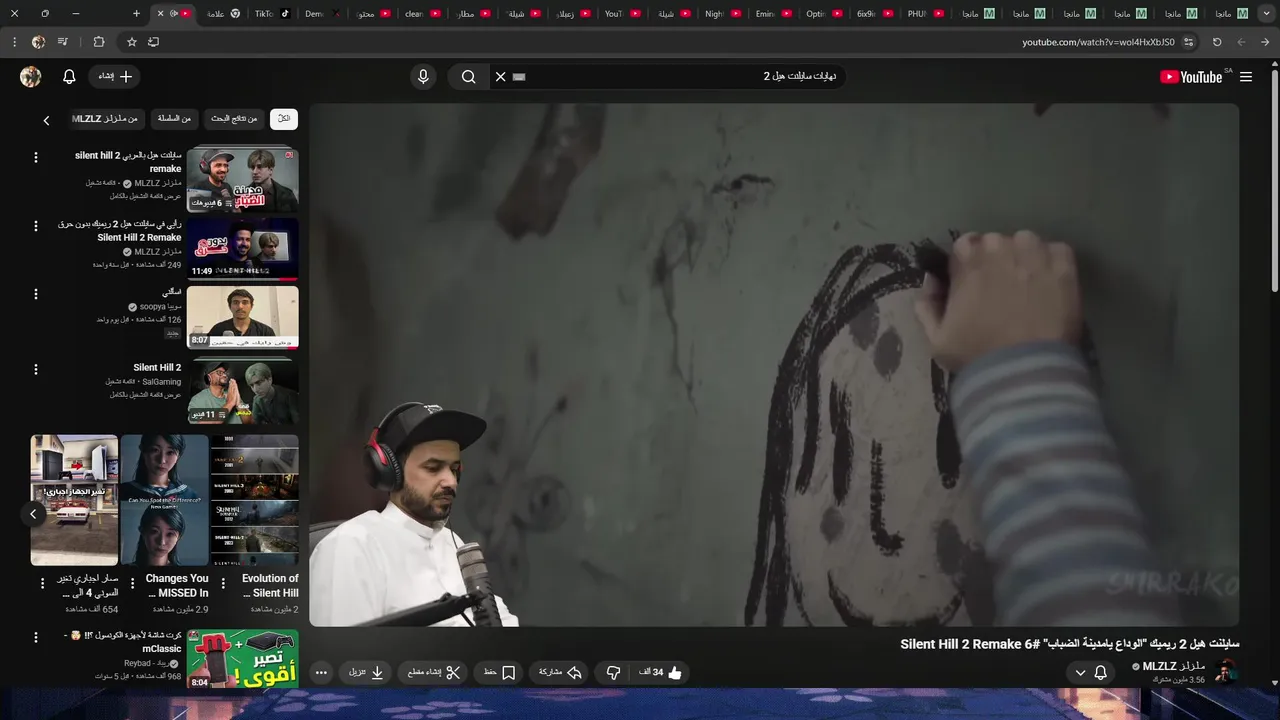Image resolution: width=1280 pixels, height=720 pixels.
Task: Open menu for 'silent hill 2 remake' playlist
Action: point(36,158)
